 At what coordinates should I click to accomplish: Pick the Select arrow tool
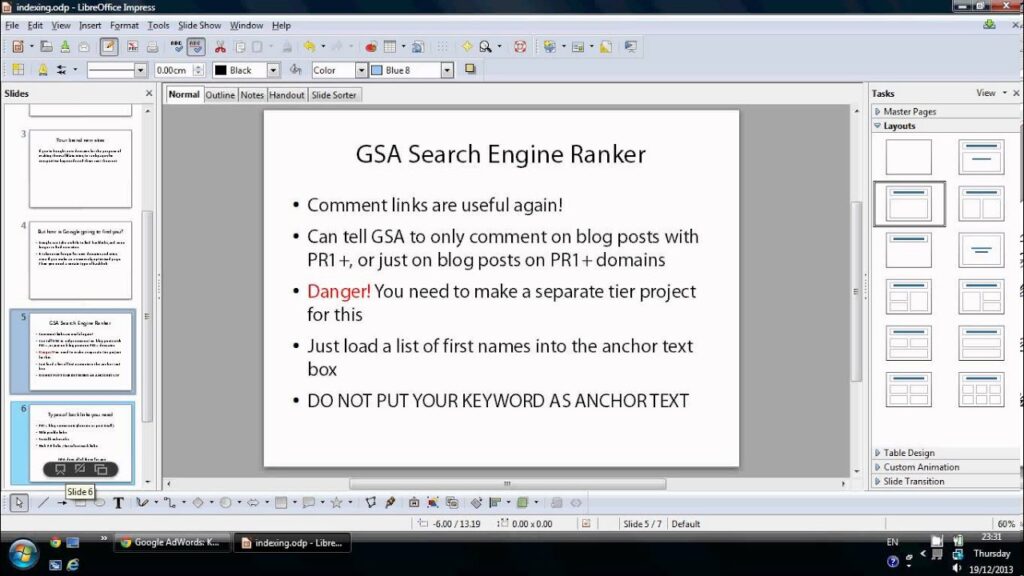click(x=18, y=502)
